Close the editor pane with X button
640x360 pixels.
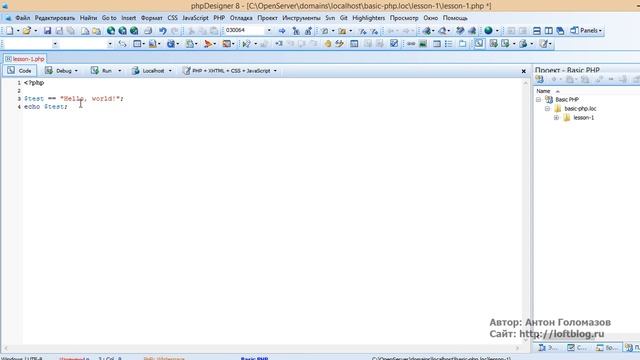(524, 71)
